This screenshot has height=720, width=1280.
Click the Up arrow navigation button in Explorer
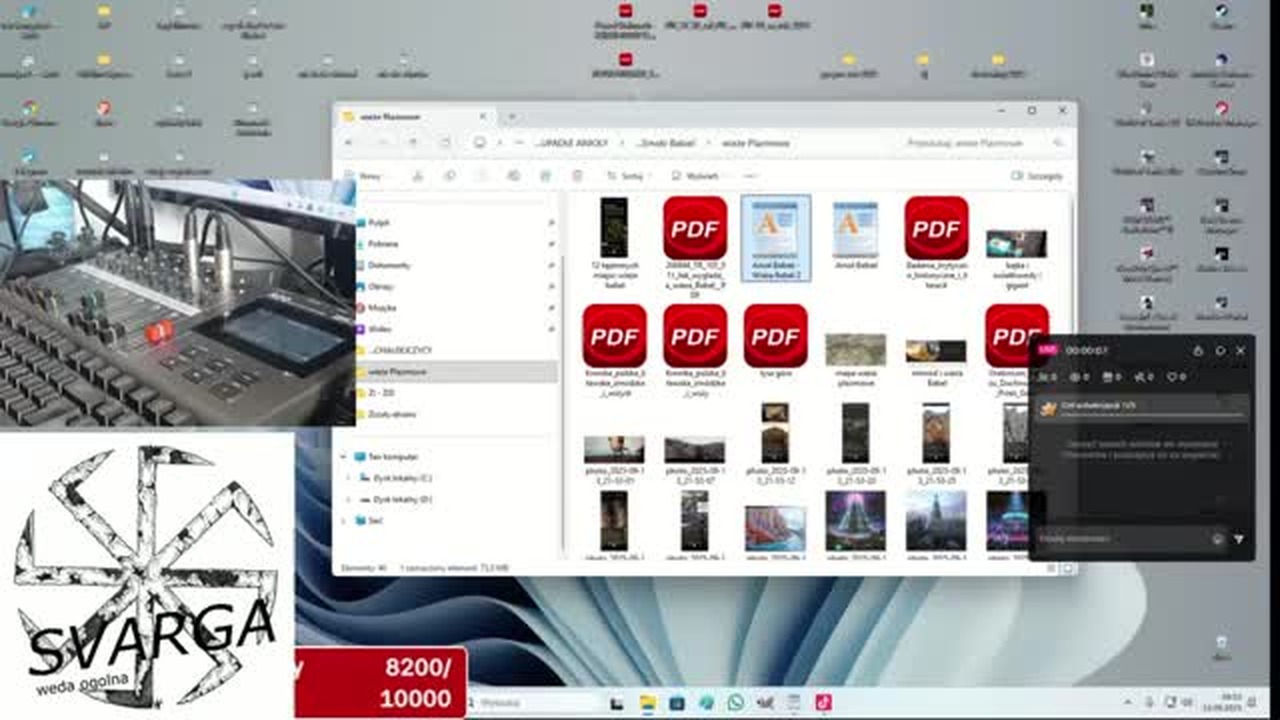tap(413, 143)
